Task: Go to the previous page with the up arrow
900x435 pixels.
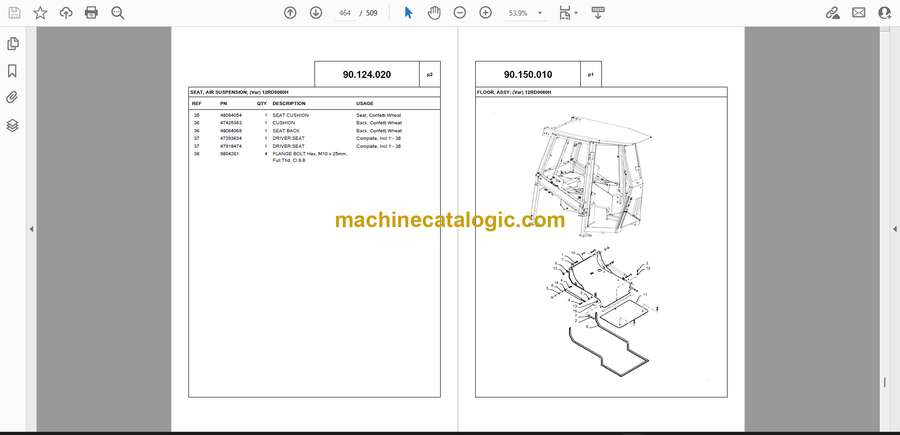Action: point(290,13)
